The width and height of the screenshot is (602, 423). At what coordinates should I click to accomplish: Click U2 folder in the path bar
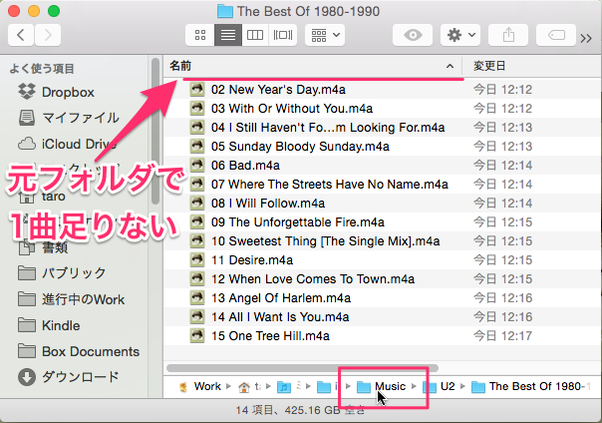point(439,387)
